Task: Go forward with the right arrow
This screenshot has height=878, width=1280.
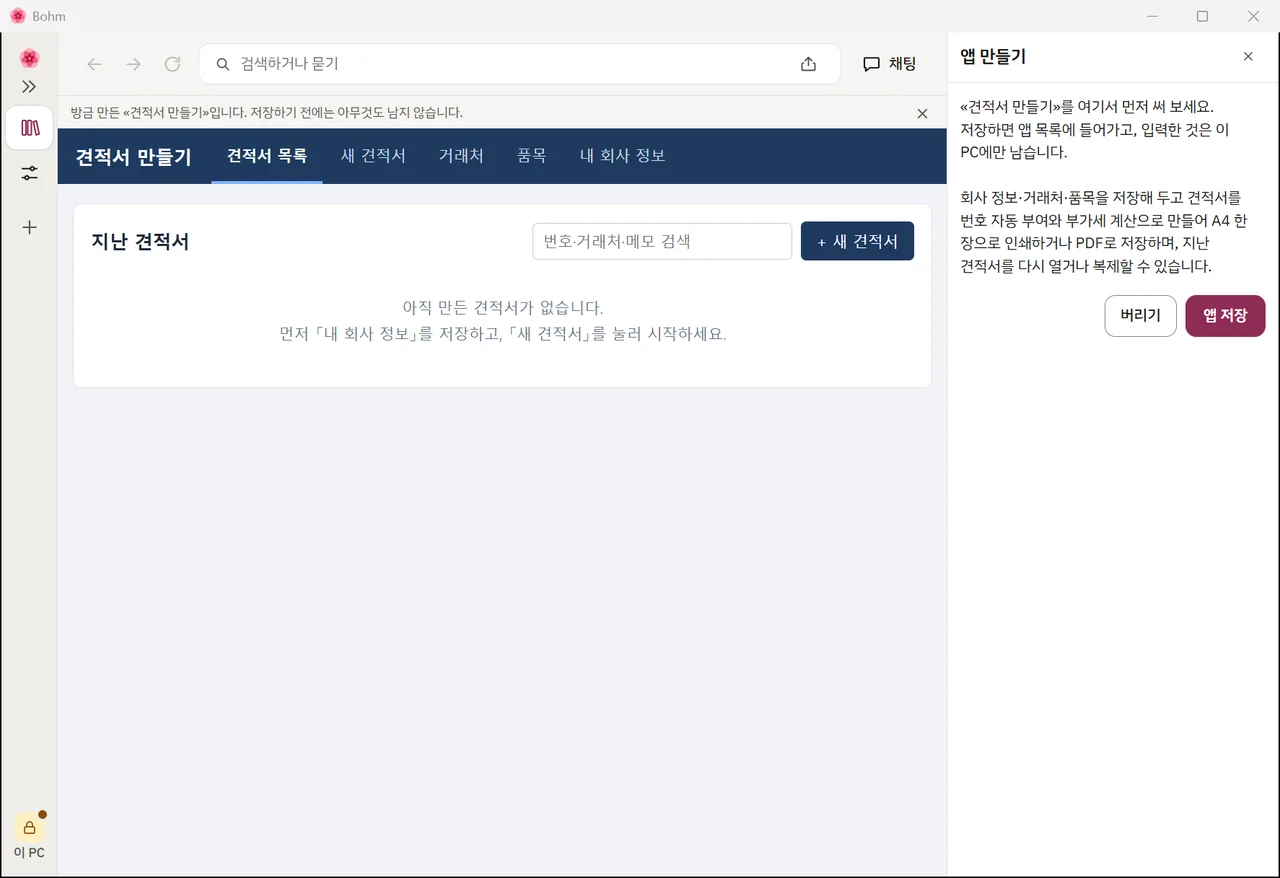Action: (x=133, y=64)
